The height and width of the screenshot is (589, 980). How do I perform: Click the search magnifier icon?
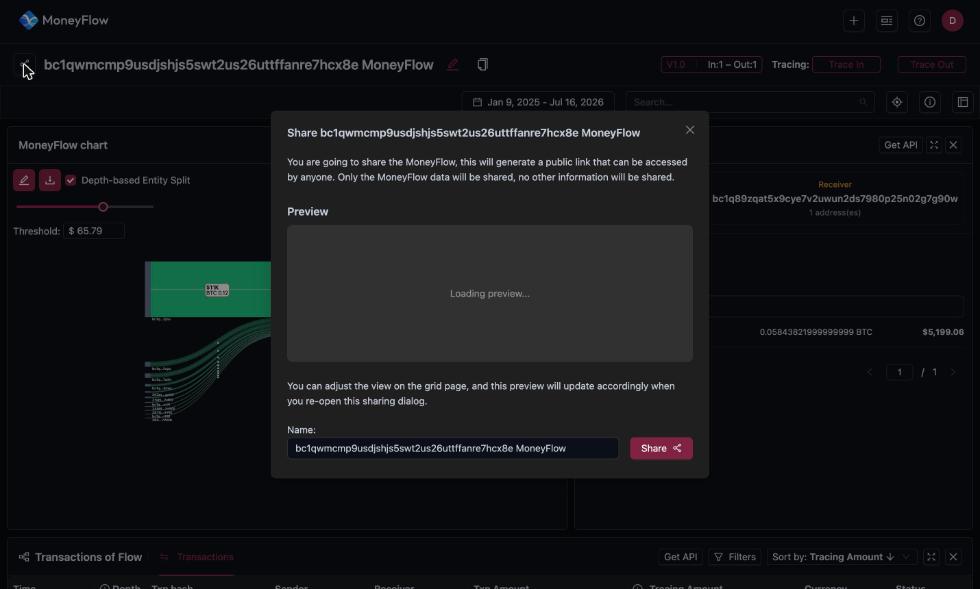[863, 102]
